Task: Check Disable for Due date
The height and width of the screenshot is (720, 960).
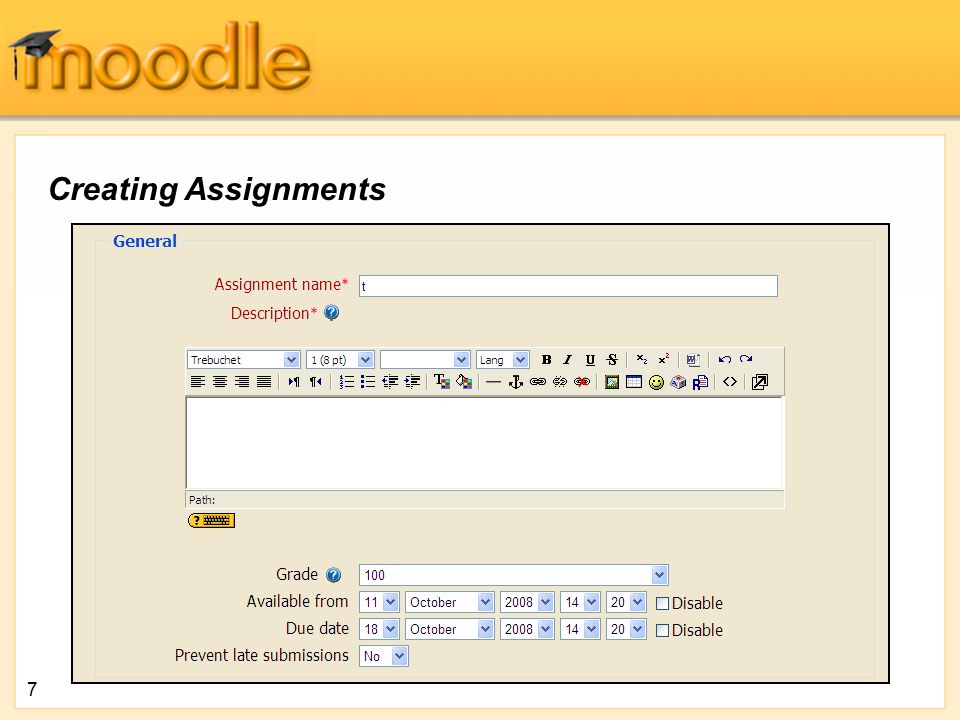Action: (662, 630)
